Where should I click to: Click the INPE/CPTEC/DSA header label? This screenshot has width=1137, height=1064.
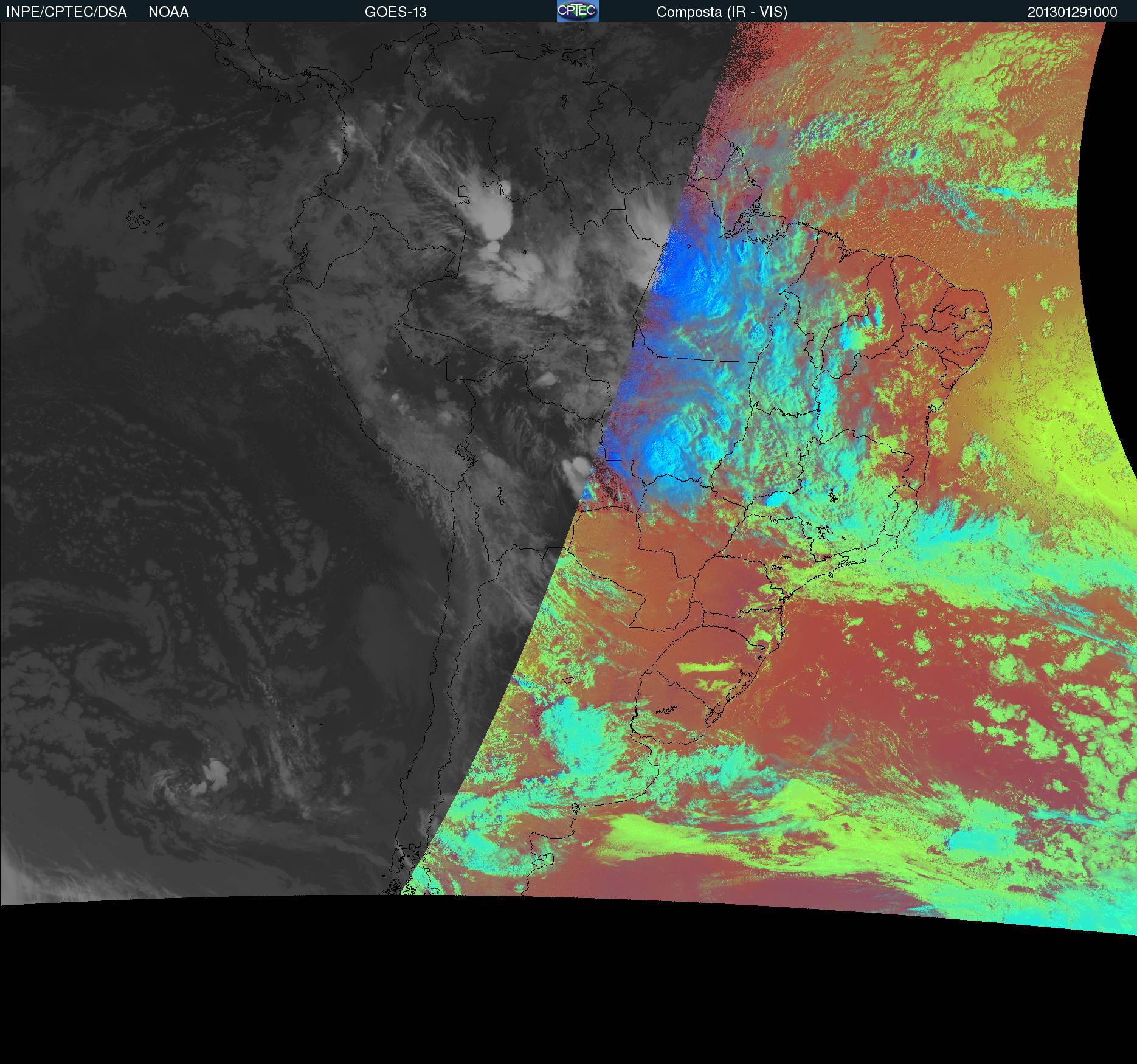point(66,12)
